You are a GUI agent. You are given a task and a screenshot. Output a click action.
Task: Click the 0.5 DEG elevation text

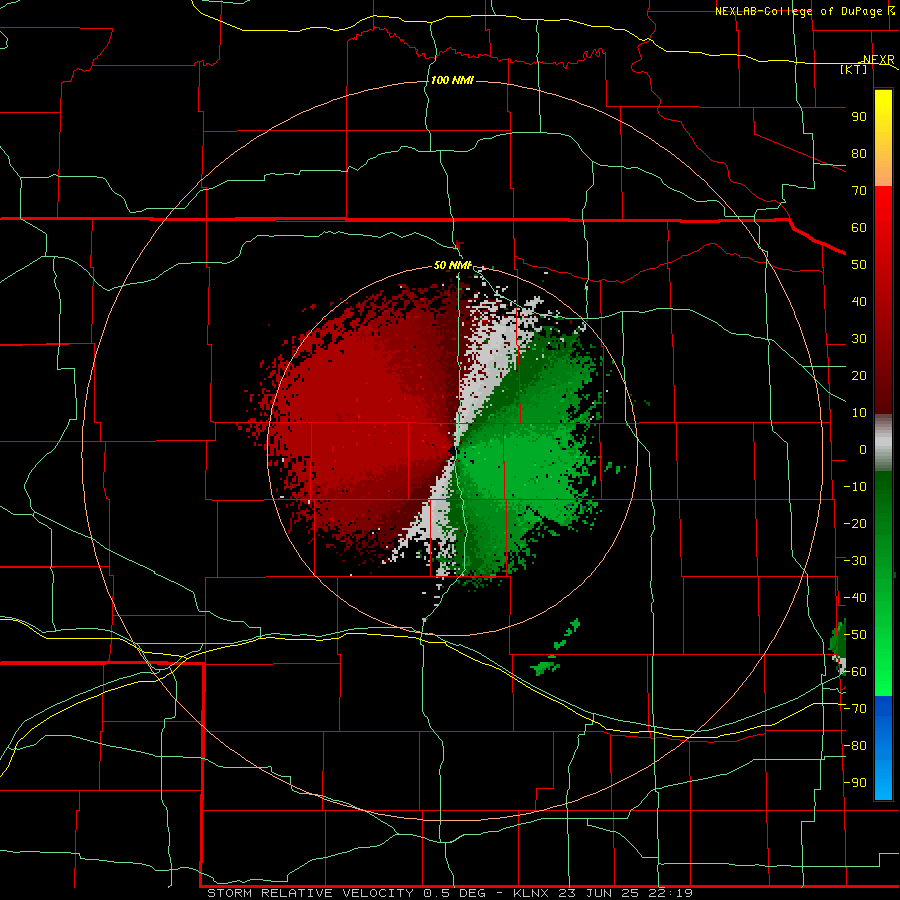point(455,893)
